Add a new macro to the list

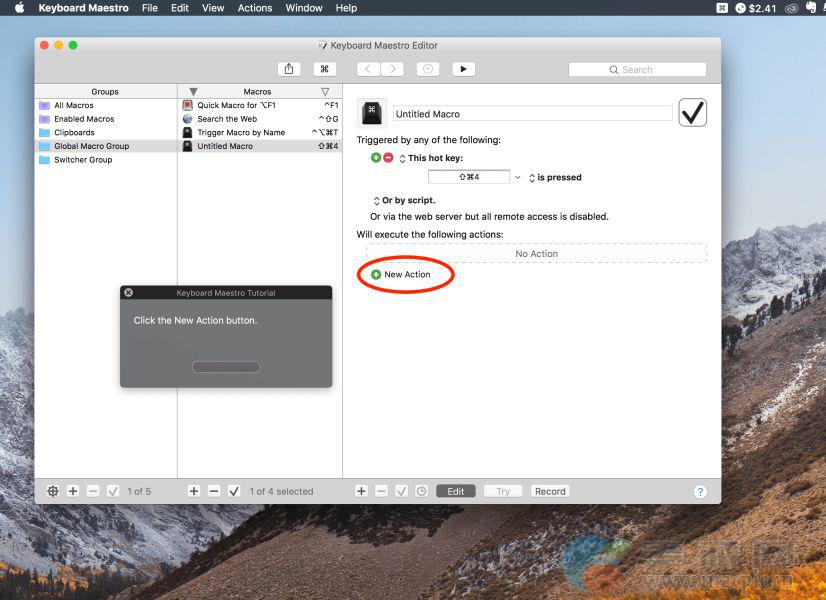point(194,491)
